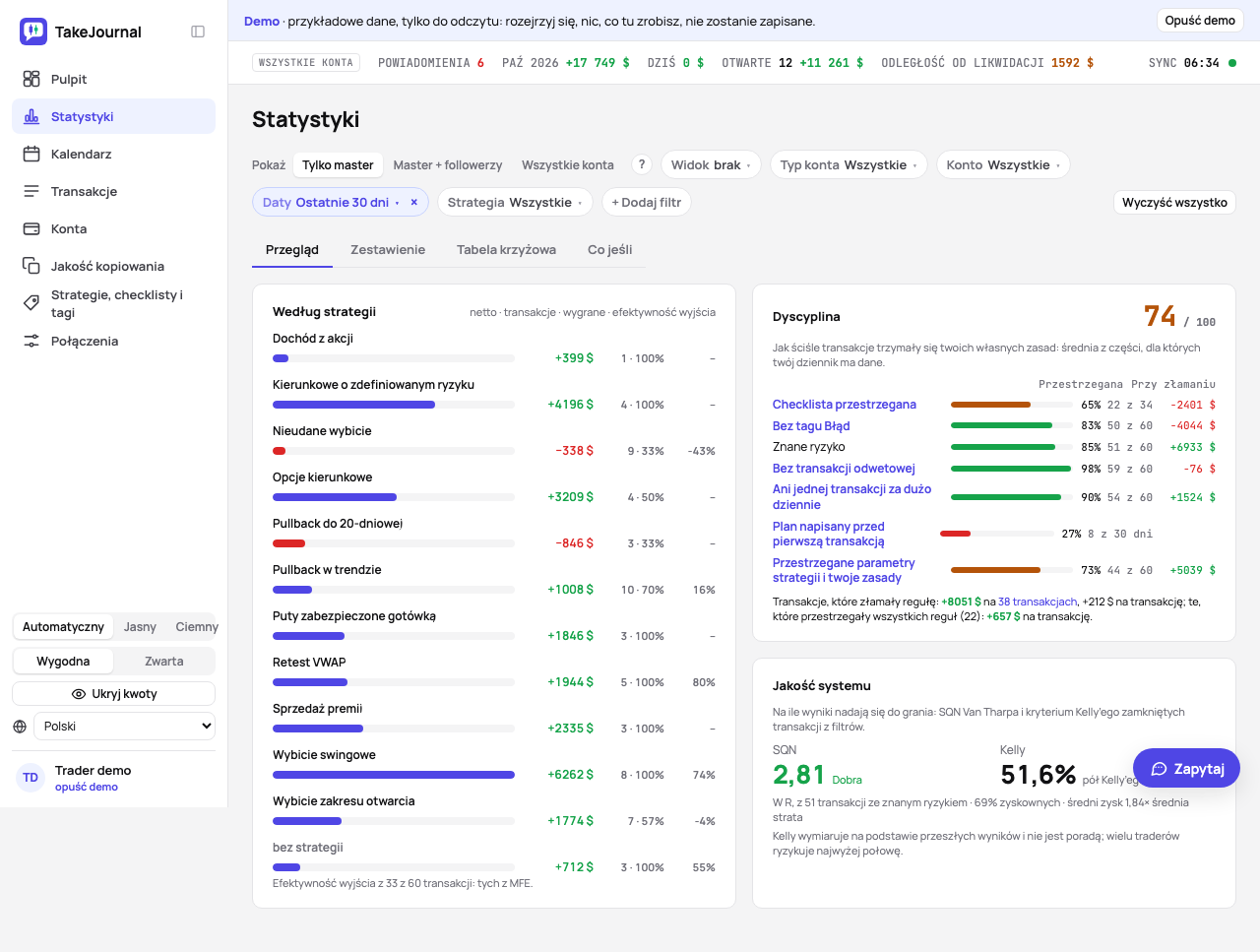Screen dimensions: 1260x952
Task: Set theme to Automatyczny
Action: pyautogui.click(x=63, y=627)
